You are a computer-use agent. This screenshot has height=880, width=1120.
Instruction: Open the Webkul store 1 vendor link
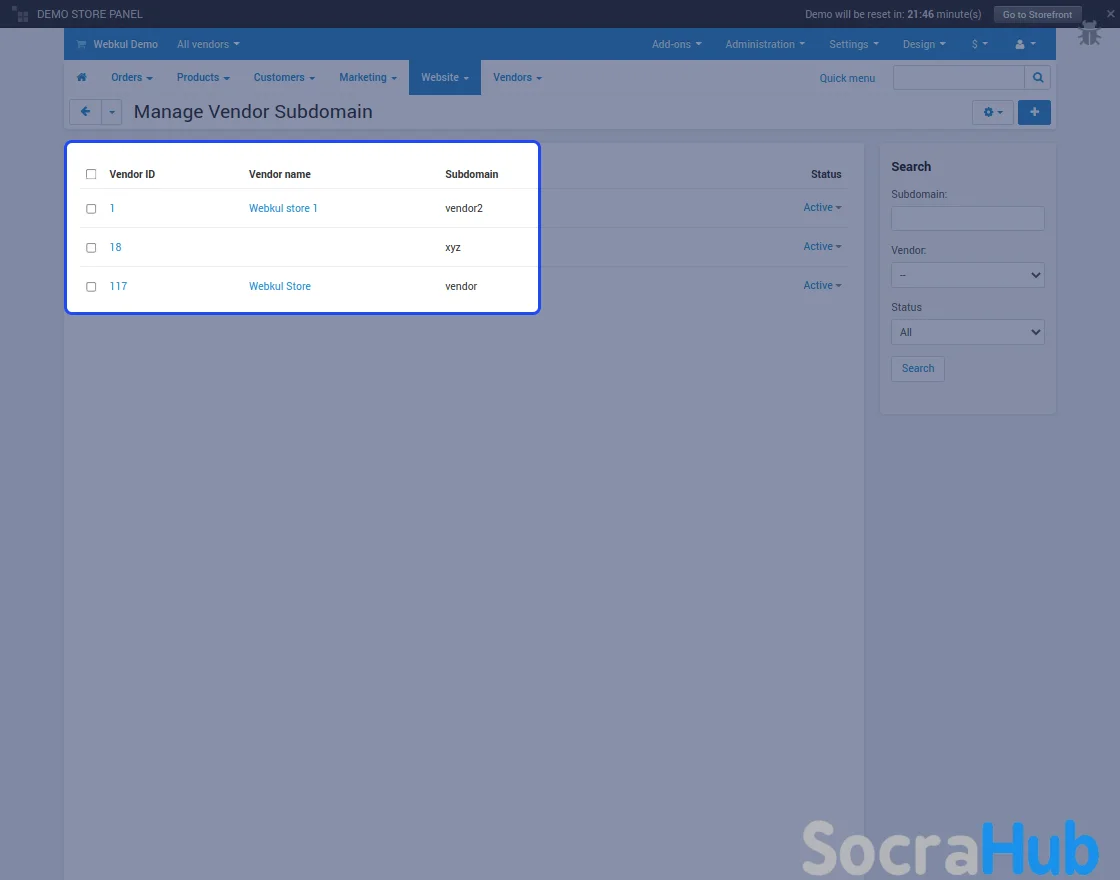(283, 209)
